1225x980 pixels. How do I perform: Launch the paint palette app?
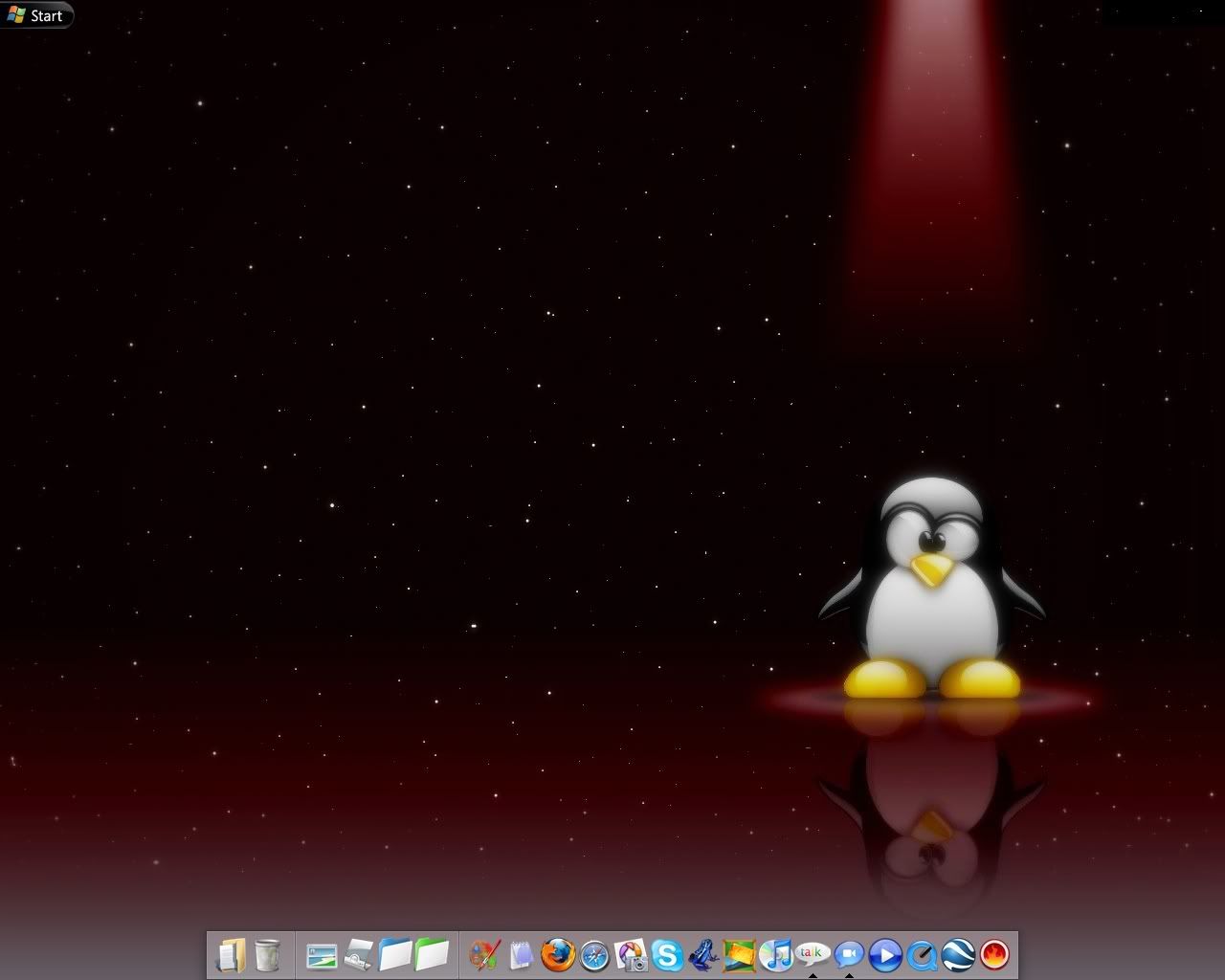pyautogui.click(x=485, y=955)
